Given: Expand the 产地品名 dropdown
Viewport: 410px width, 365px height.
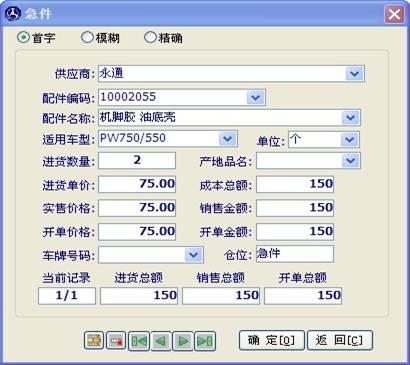Looking at the screenshot, I should [350, 161].
